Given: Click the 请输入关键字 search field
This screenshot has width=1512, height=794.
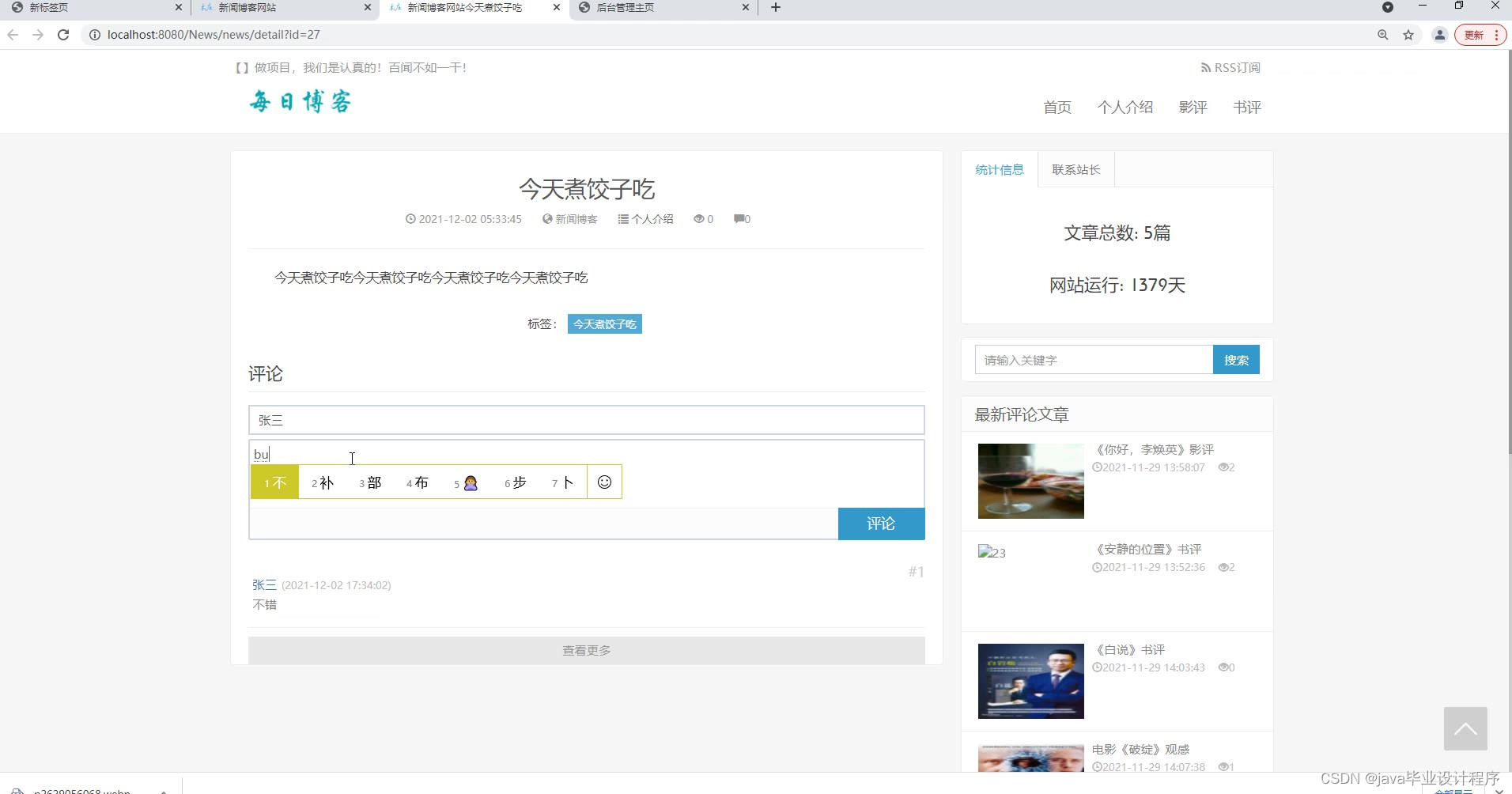Looking at the screenshot, I should coord(1094,360).
